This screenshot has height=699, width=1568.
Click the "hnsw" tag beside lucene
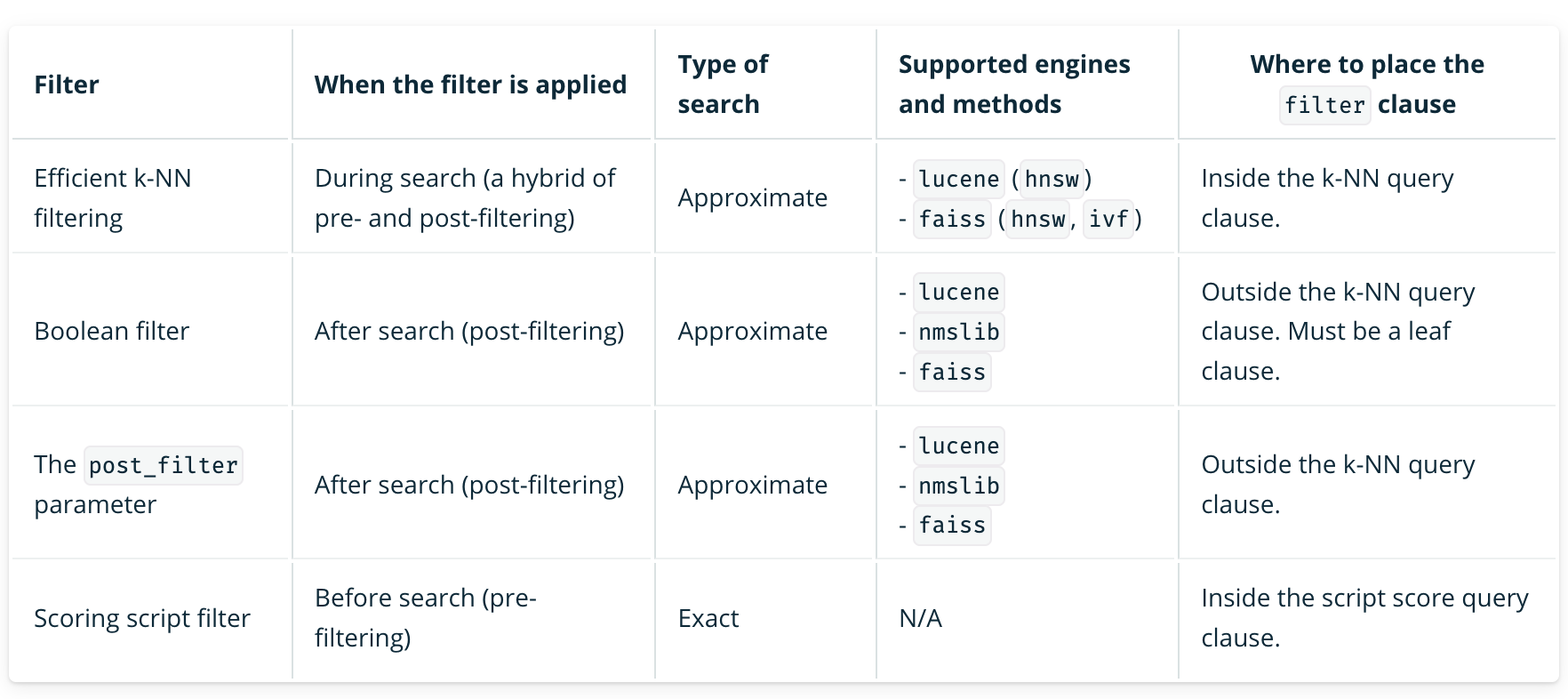[1052, 179]
